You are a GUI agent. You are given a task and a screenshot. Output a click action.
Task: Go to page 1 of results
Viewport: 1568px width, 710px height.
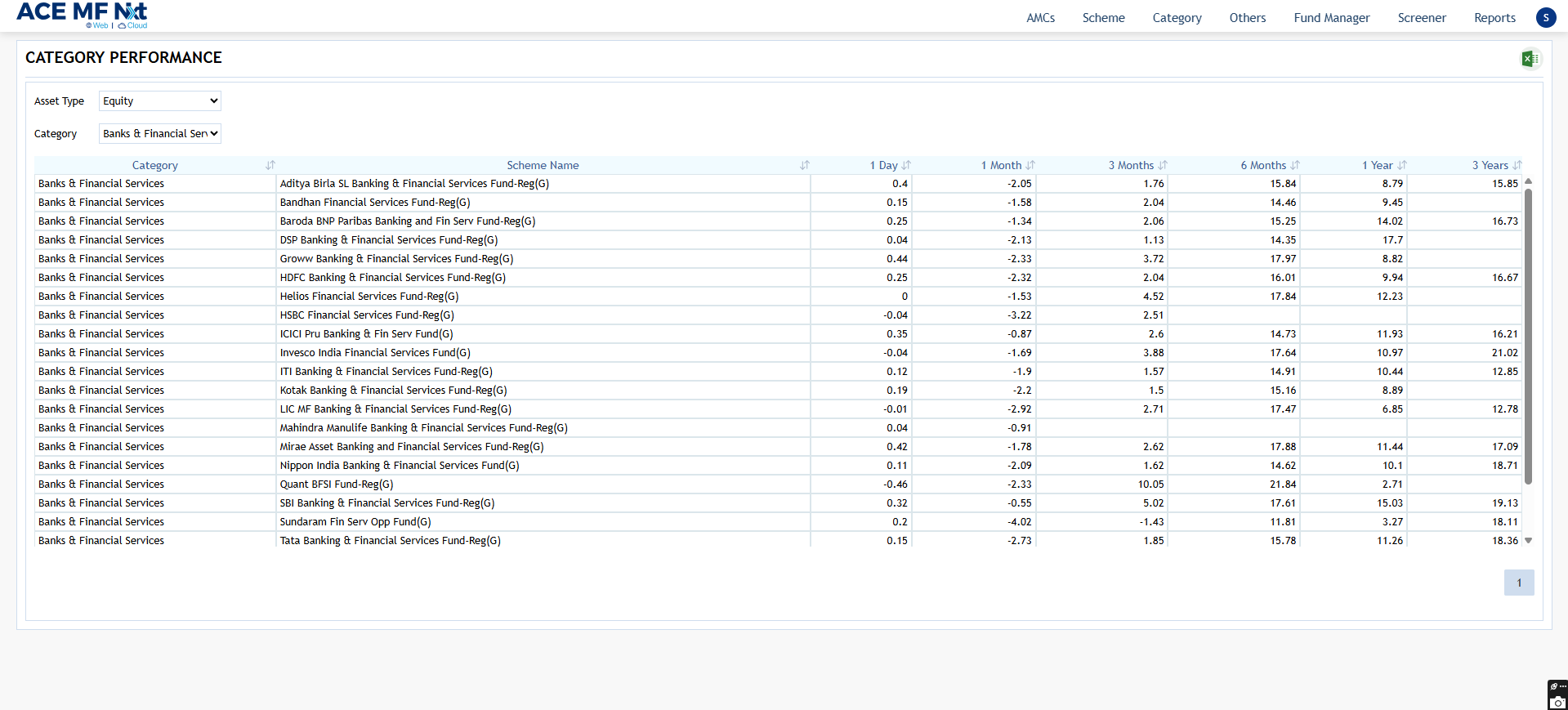point(1518,583)
